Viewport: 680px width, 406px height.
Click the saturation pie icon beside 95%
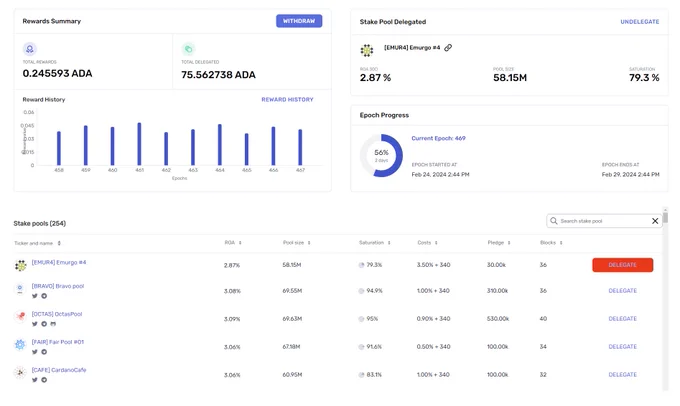point(361,319)
